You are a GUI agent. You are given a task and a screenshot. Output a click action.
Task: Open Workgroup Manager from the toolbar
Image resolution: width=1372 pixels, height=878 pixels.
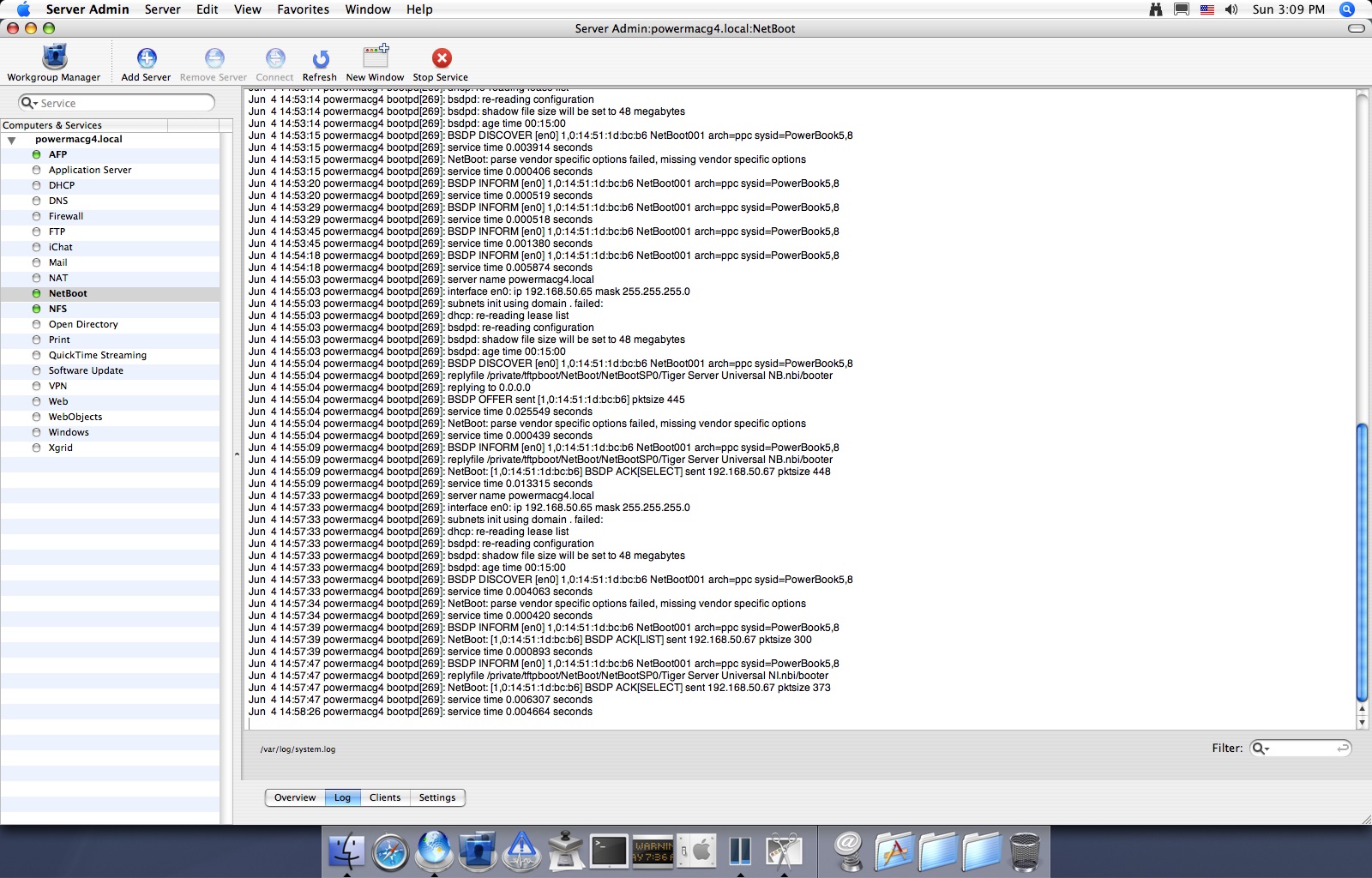point(54,63)
